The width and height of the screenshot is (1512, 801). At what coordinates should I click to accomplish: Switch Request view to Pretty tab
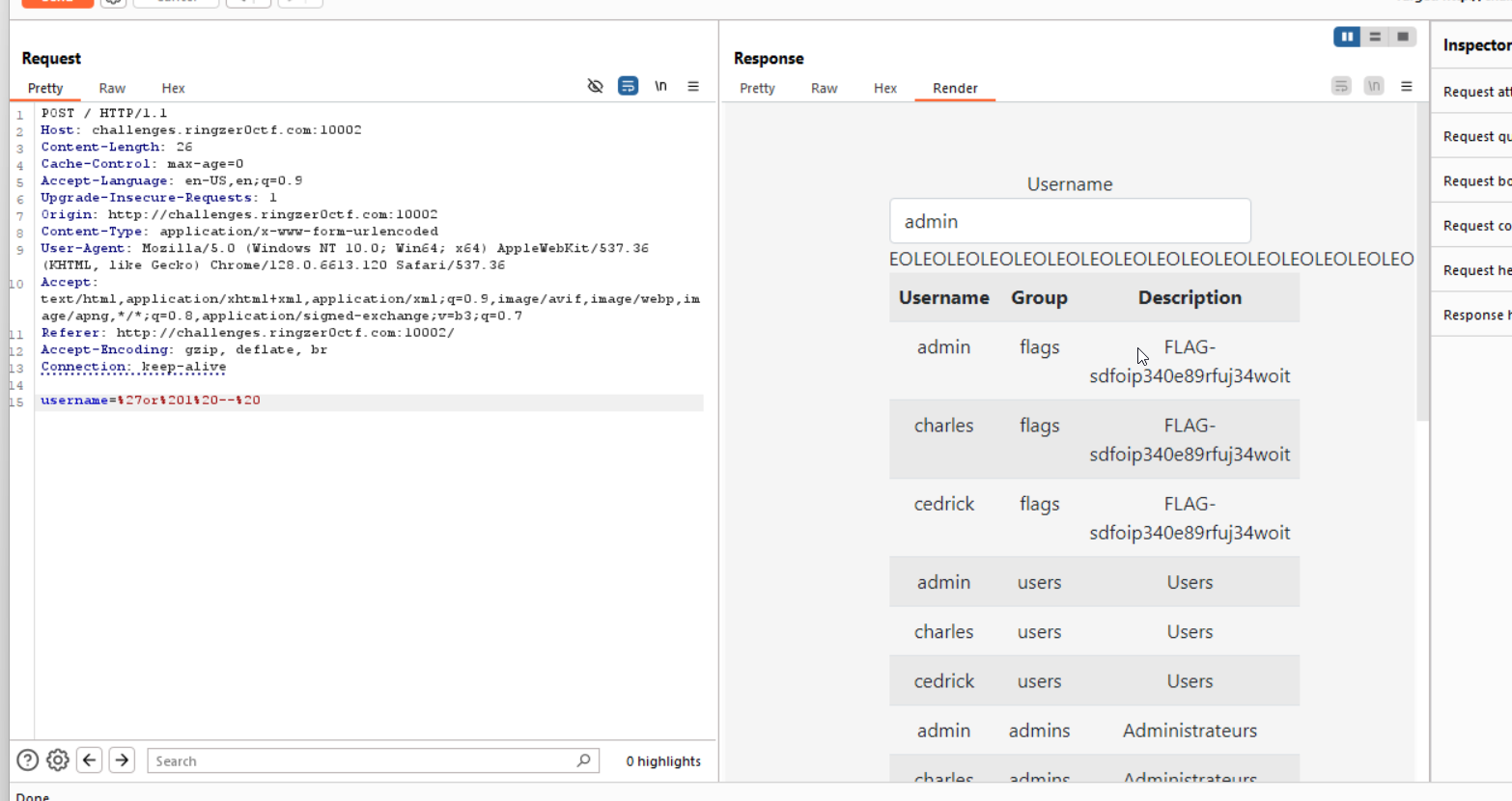[45, 88]
